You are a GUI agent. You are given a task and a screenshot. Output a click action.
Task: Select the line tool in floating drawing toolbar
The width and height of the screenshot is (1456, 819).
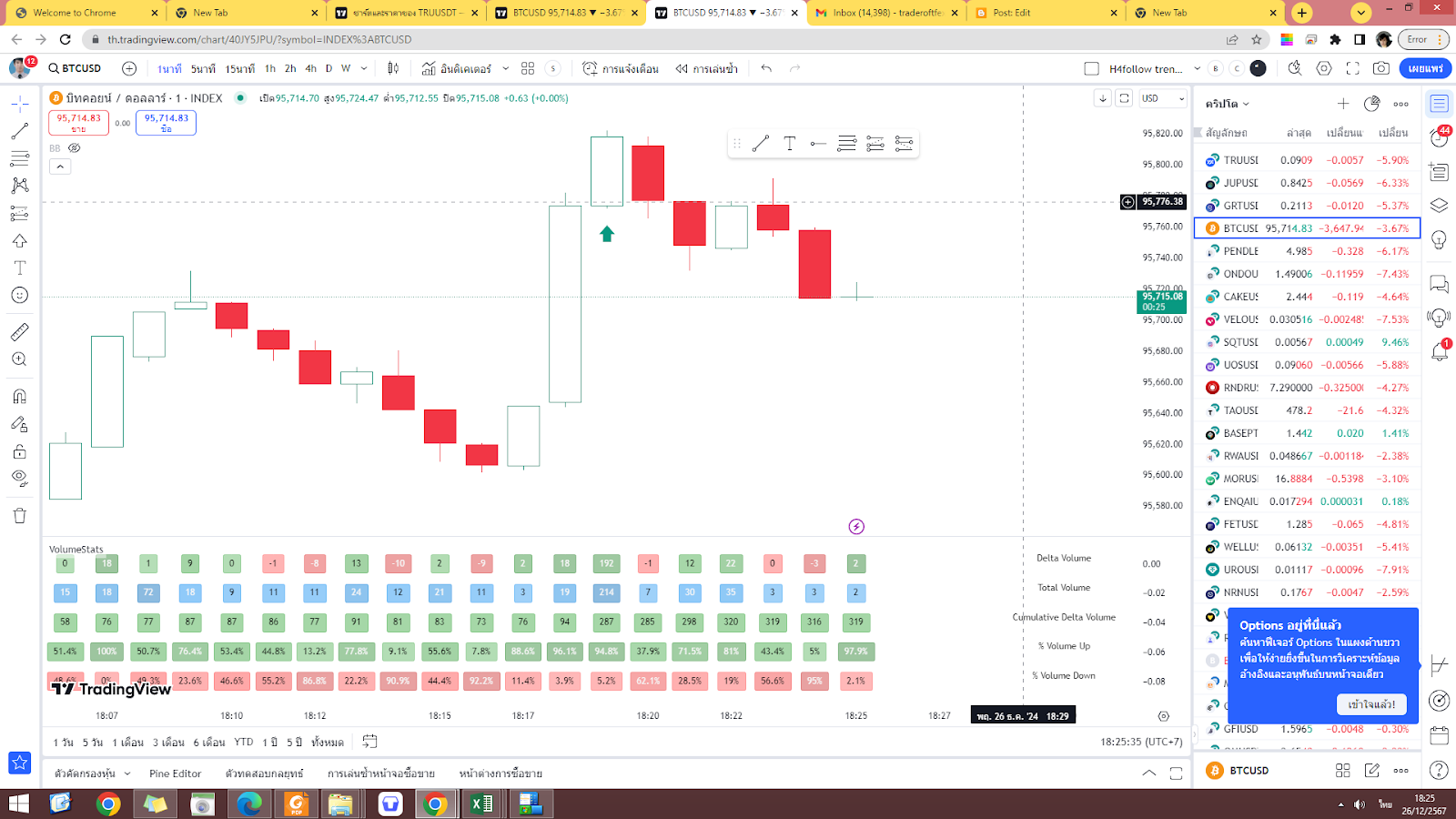tap(761, 143)
